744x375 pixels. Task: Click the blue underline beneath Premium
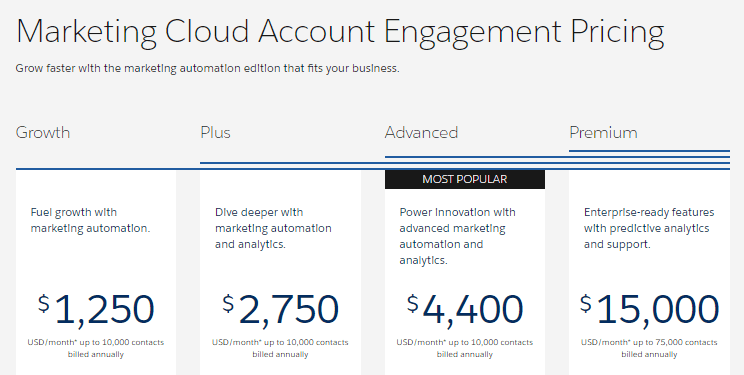[649, 151]
